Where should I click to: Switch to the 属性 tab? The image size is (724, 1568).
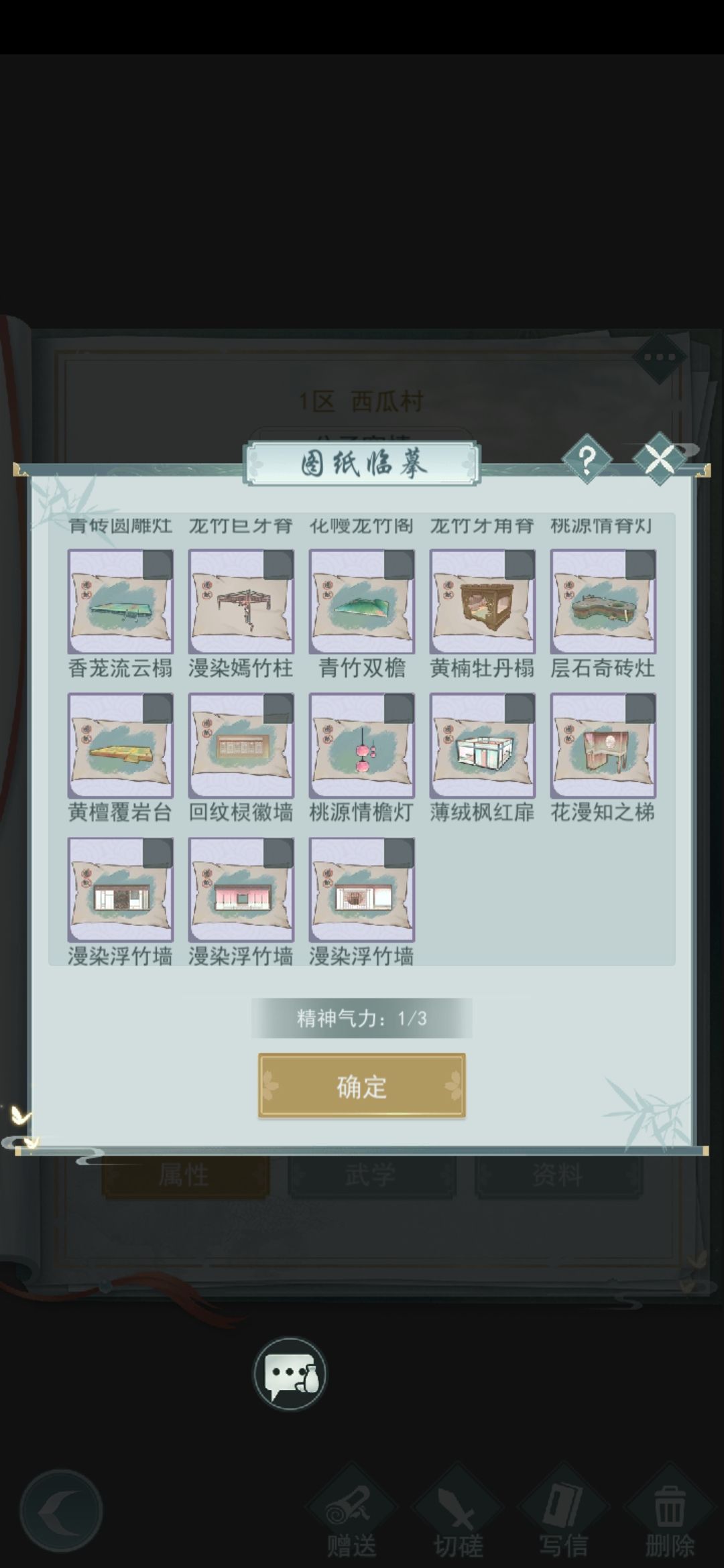click(186, 1175)
